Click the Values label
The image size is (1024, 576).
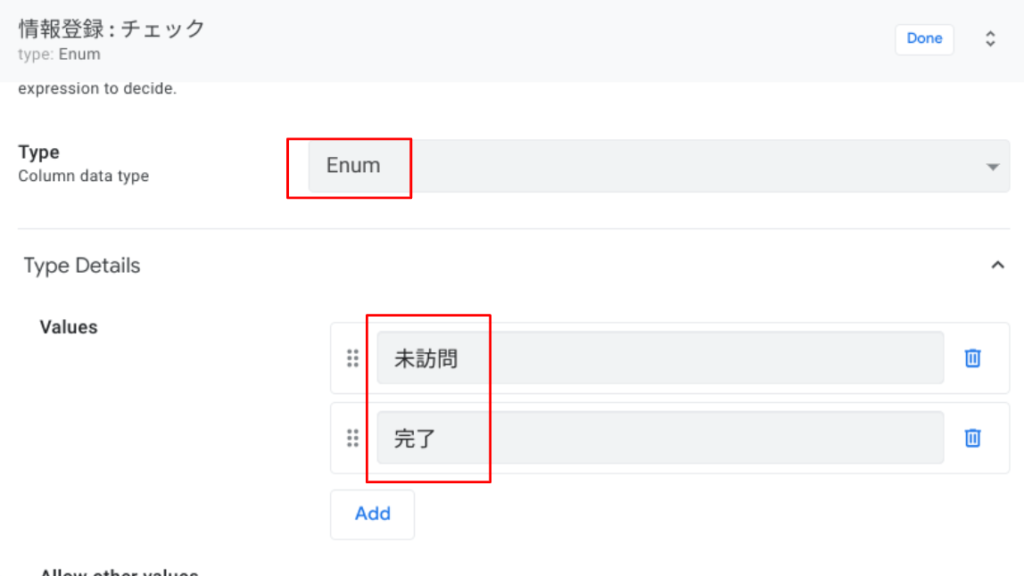point(68,327)
